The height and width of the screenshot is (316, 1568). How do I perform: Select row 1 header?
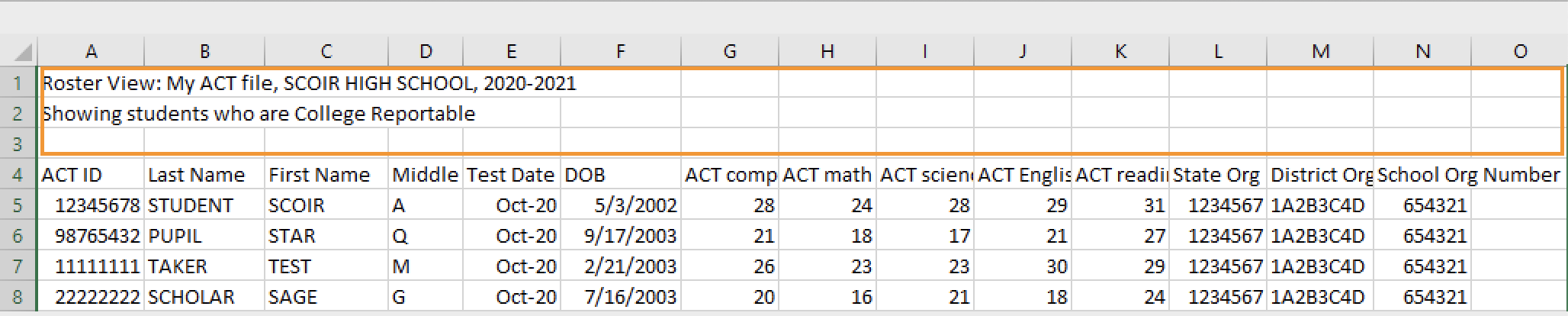(18, 83)
